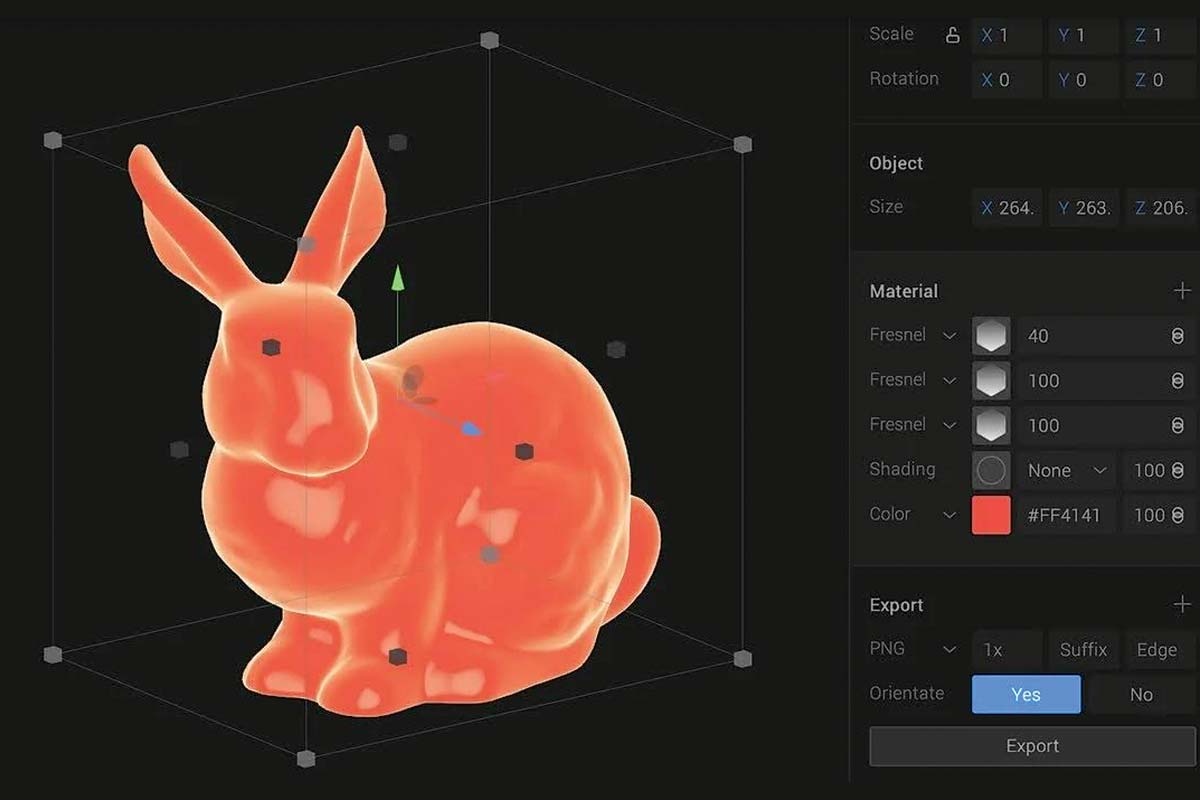Screen dimensions: 1200x800
Task: Click the Material section heading
Action: point(904,291)
